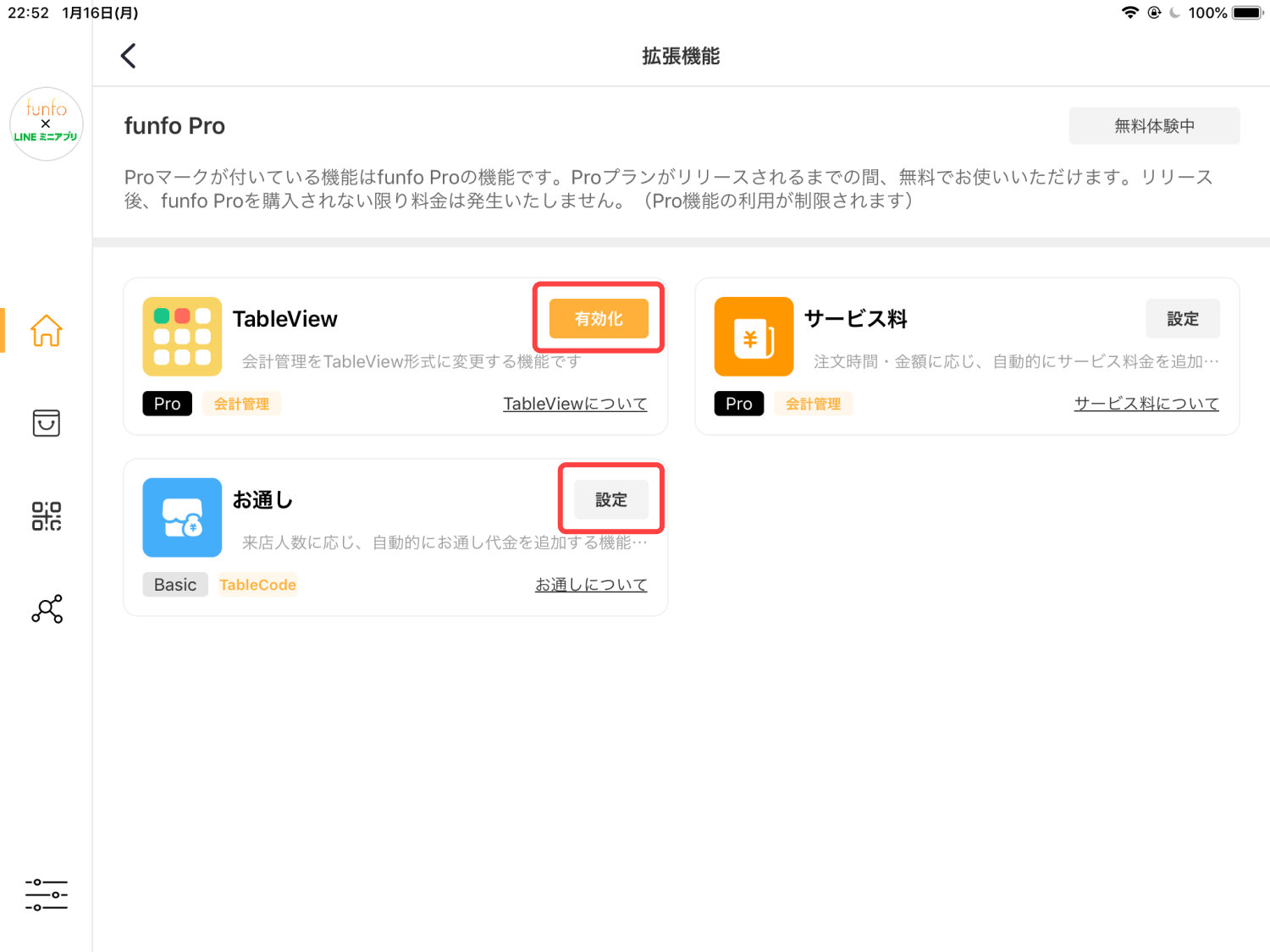The width and height of the screenshot is (1270, 952).
Task: Click the orange service charge yen icon
Action: tap(754, 336)
